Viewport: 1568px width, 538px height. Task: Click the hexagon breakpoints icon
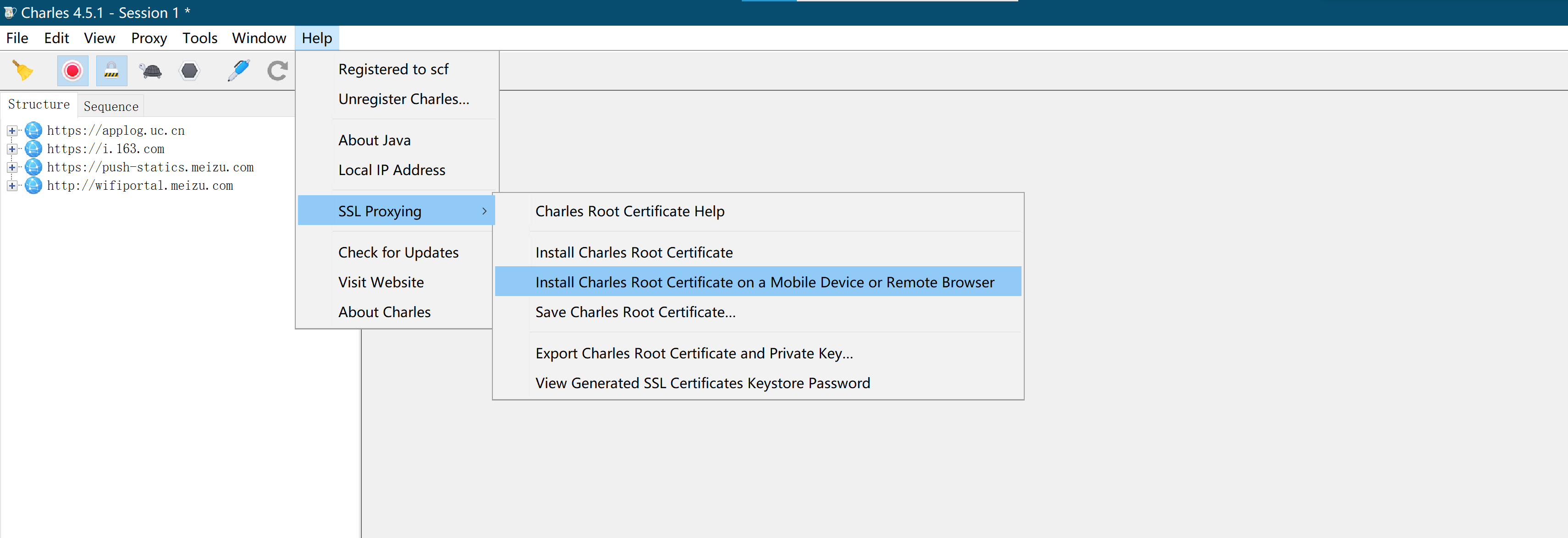point(189,71)
